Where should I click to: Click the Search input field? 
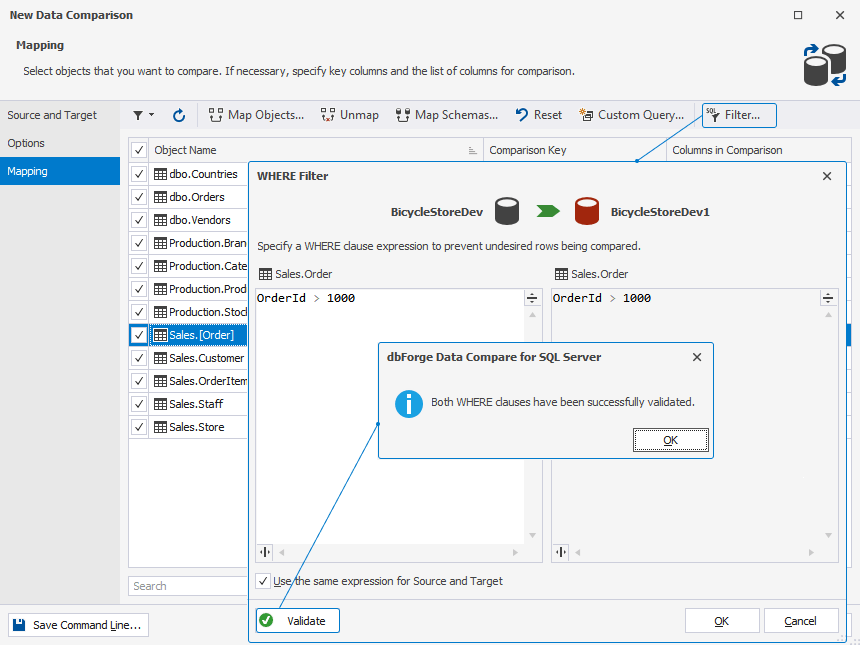pos(185,585)
